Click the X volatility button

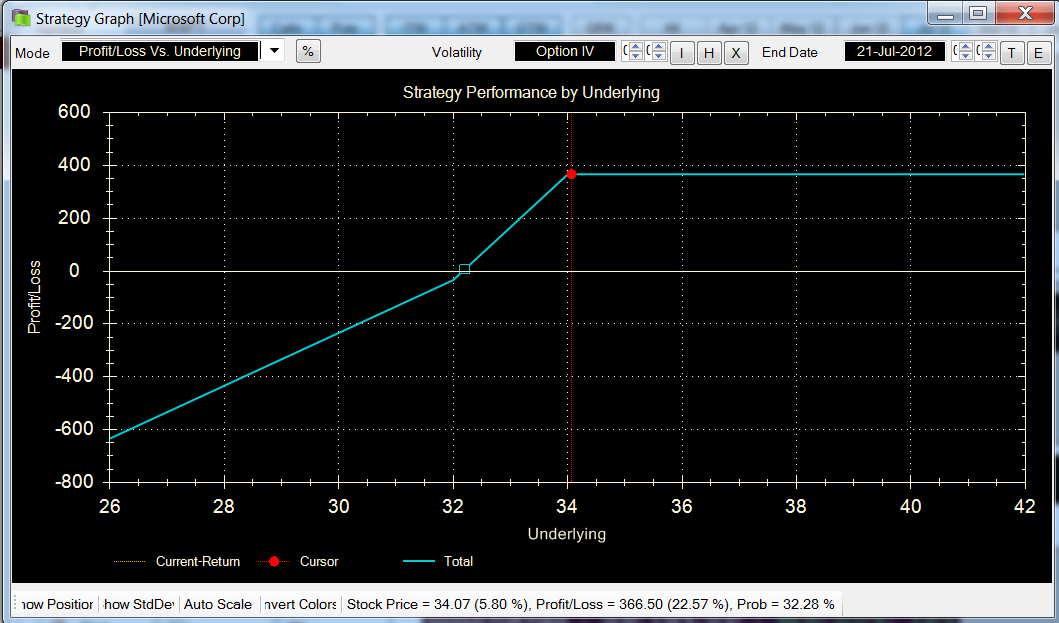point(735,52)
